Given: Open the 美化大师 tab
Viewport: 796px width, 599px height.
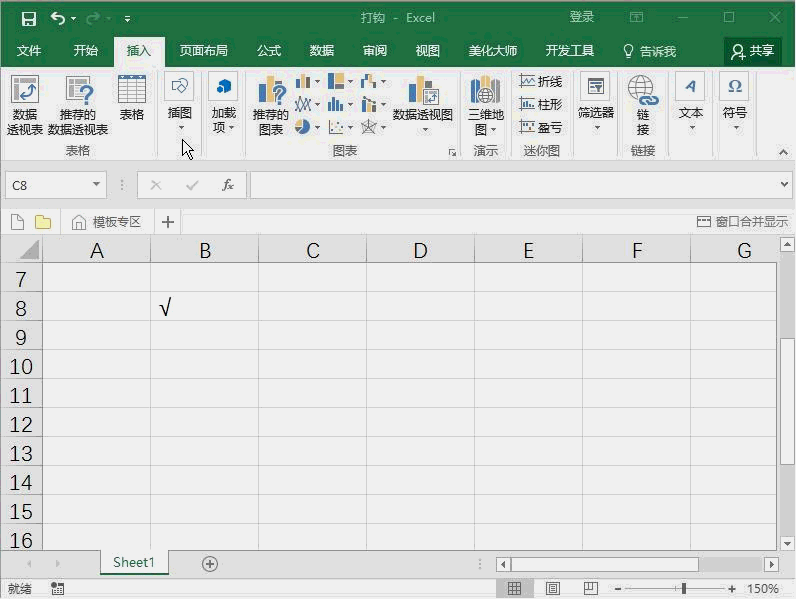Looking at the screenshot, I should [x=492, y=51].
